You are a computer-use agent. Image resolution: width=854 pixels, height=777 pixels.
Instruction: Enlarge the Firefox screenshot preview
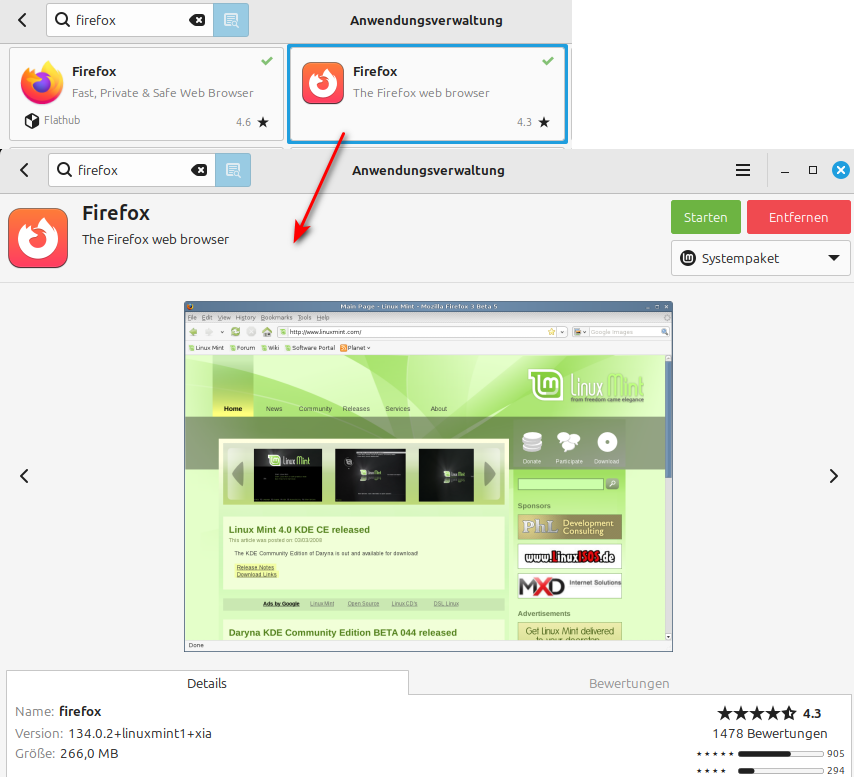(428, 476)
